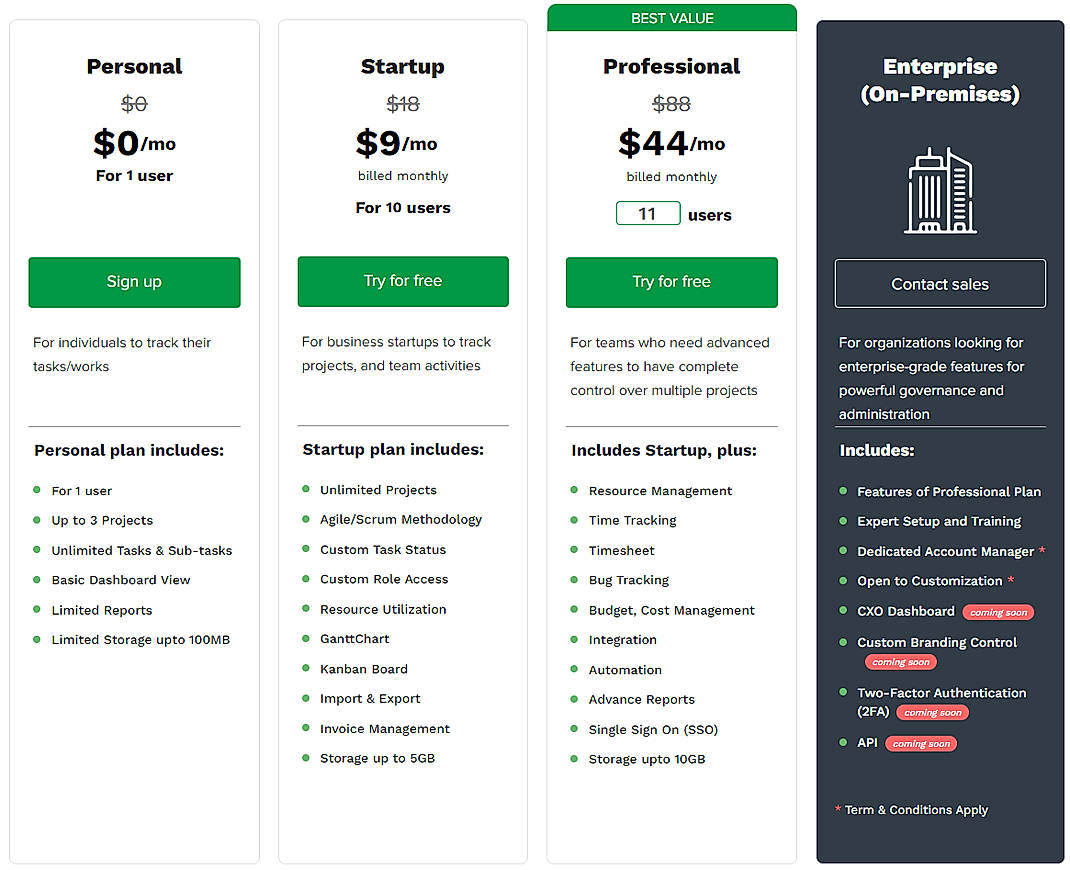This screenshot has width=1070, height=870.
Task: Select the users count input showing 11
Action: pos(648,213)
